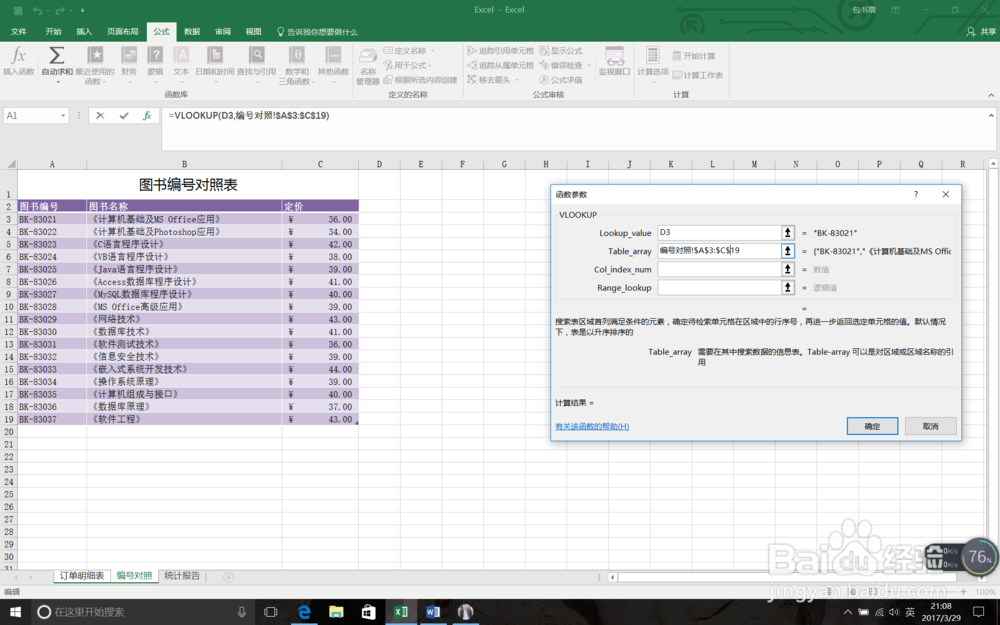Switch to the View (视图) tab
The width and height of the screenshot is (1000, 625).
tap(253, 31)
